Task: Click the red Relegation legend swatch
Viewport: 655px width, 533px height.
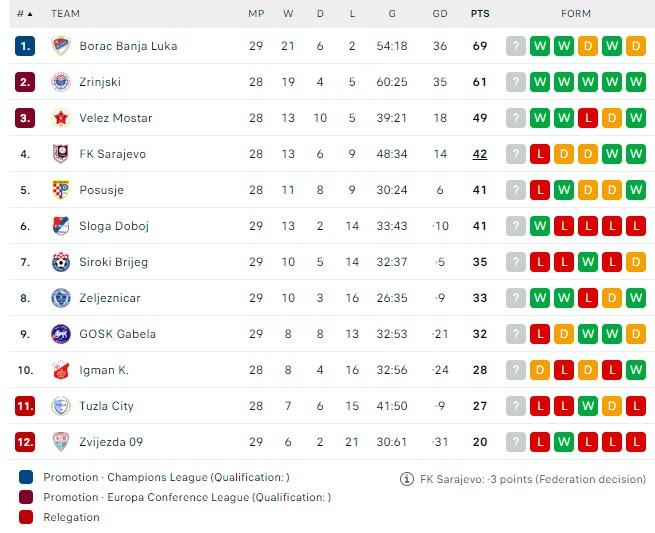Action: (25, 517)
